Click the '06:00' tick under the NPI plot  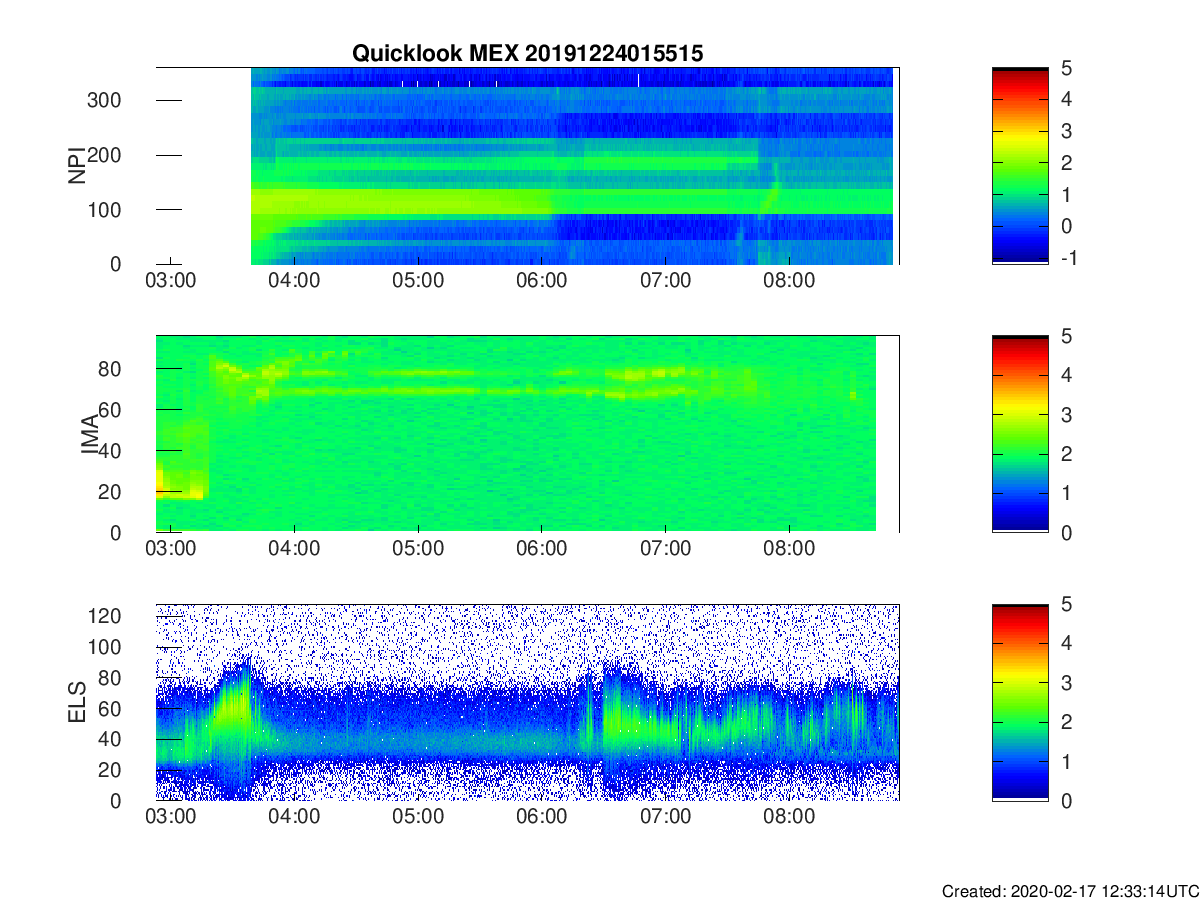[x=542, y=281]
